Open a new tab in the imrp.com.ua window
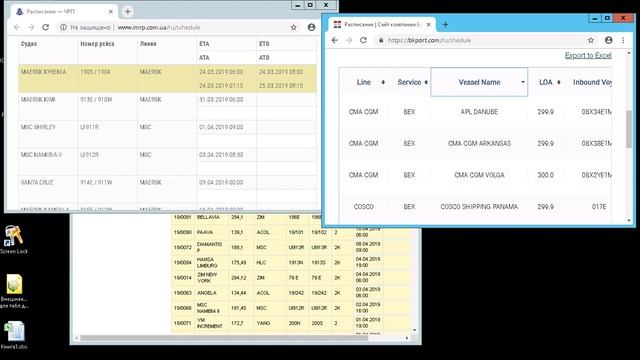Image resolution: width=640 pixels, height=360 pixels. click(128, 12)
